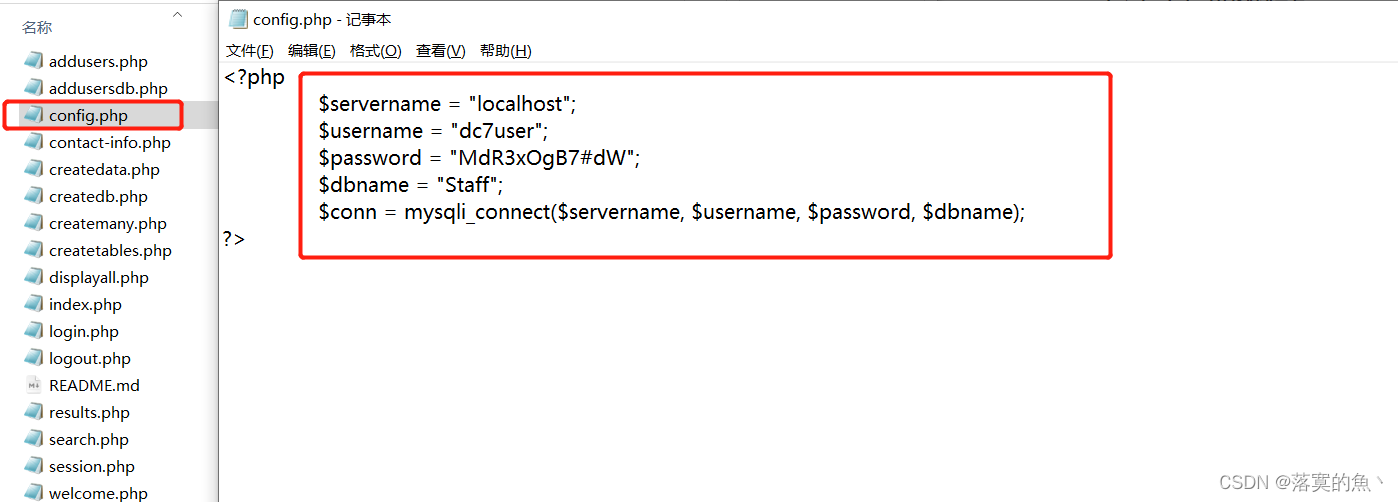
Task: Select the logout.php file
Action: coord(89,358)
